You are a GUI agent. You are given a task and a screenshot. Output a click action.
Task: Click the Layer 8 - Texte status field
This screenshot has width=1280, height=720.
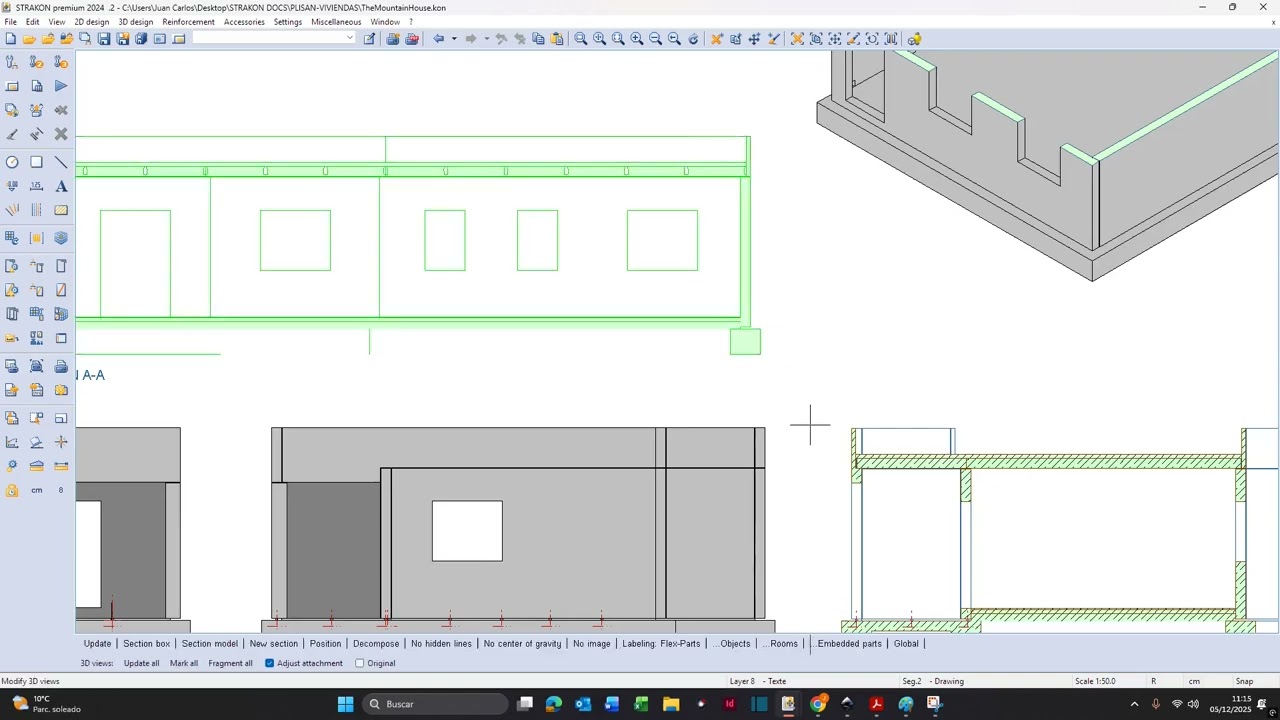click(757, 681)
